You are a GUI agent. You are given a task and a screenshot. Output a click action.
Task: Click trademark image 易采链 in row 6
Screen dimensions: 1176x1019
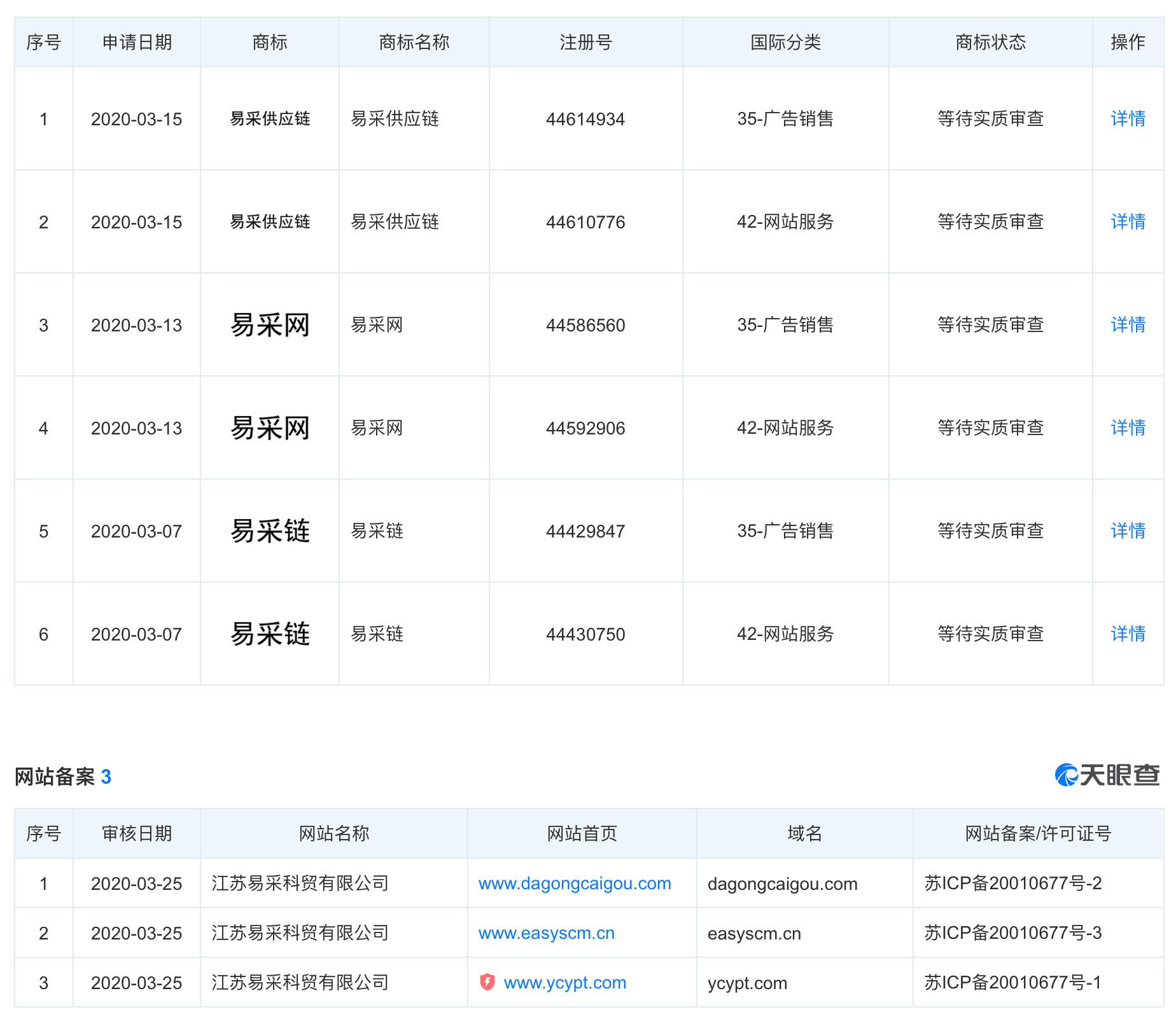tap(270, 634)
